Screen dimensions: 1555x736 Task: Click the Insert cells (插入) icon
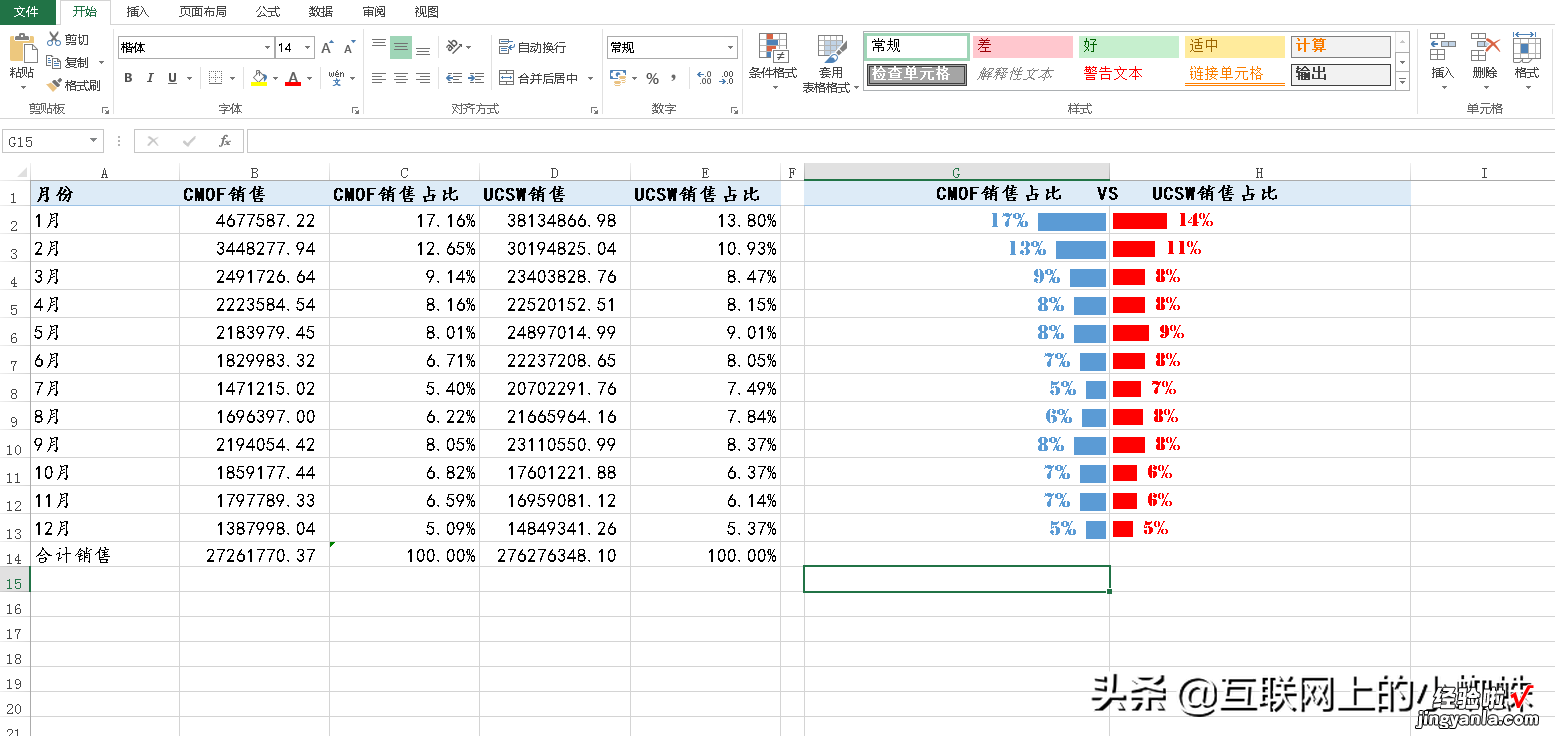(x=1442, y=47)
